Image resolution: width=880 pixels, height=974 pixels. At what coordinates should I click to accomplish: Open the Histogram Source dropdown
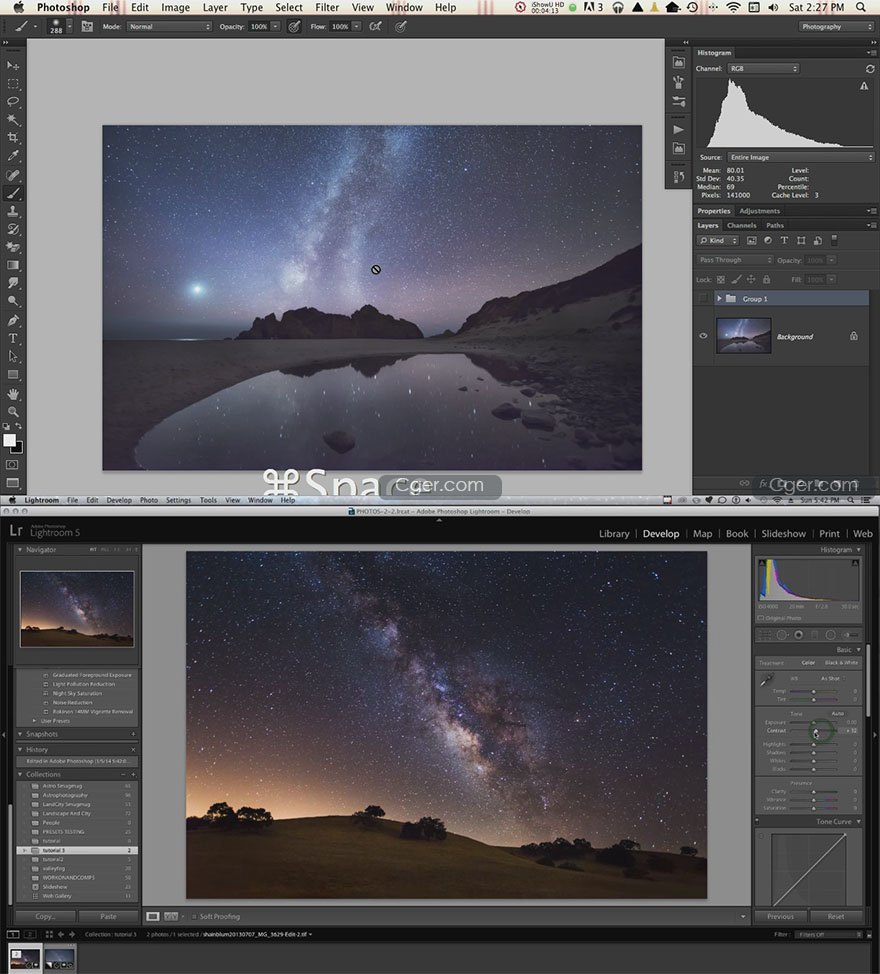(x=801, y=158)
